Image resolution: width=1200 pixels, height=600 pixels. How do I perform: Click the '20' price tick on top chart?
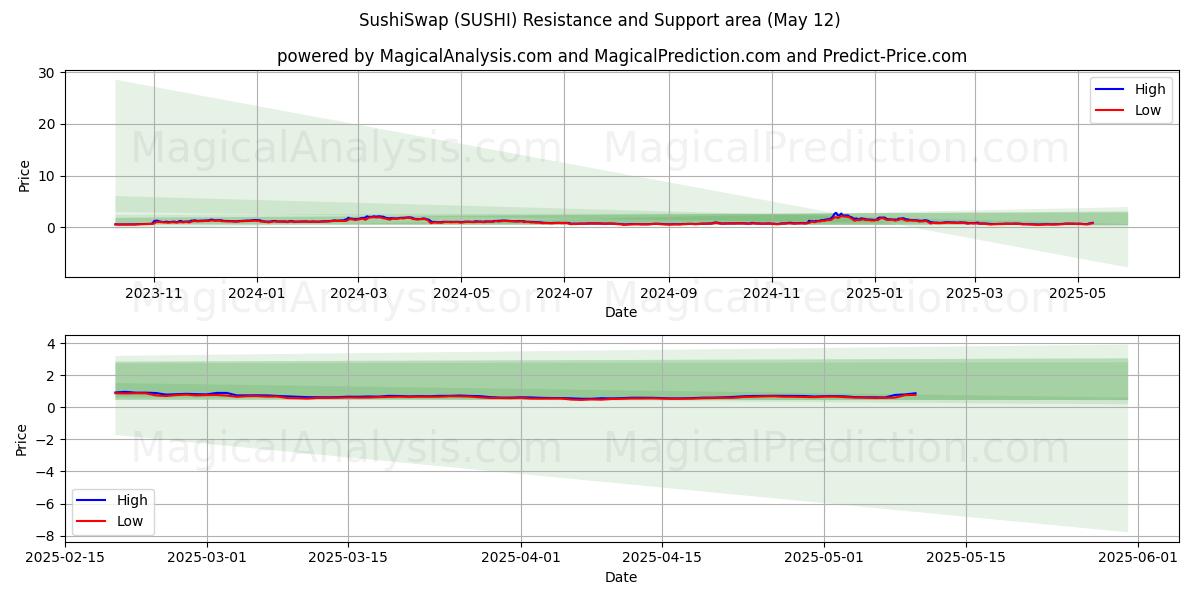coord(48,125)
